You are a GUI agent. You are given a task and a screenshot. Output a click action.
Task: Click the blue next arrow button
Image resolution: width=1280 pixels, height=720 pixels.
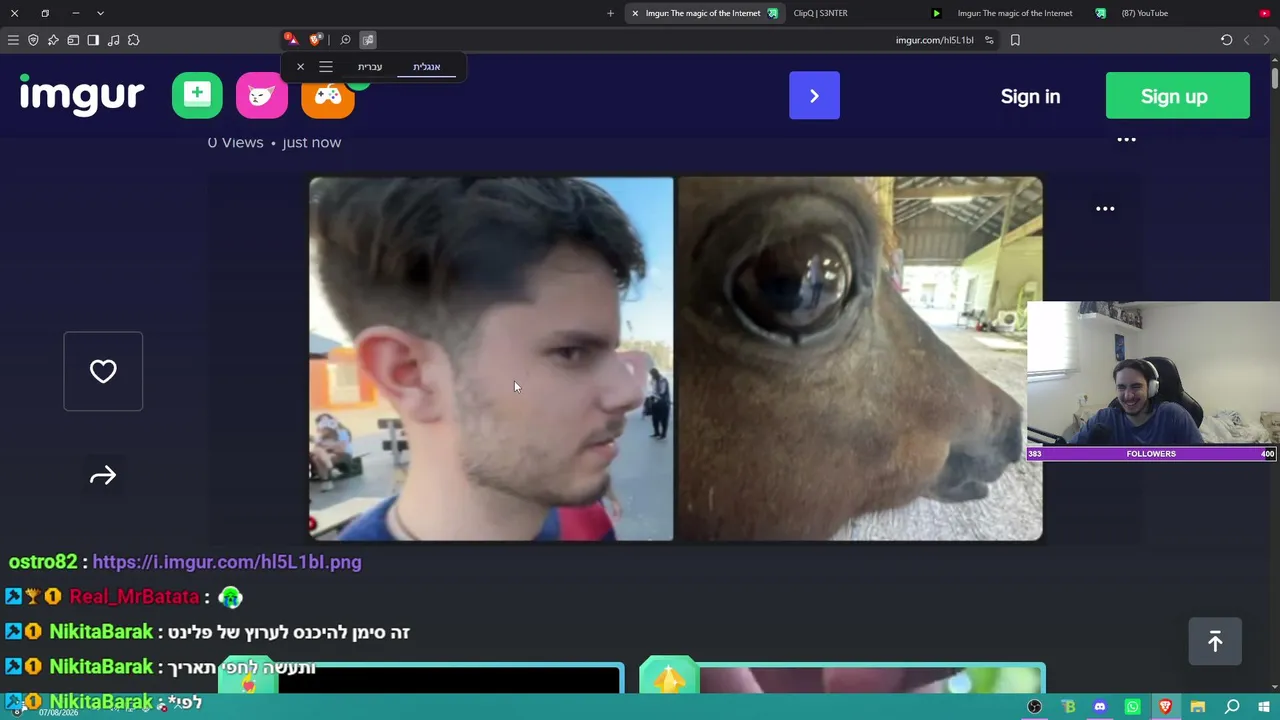[x=814, y=96]
